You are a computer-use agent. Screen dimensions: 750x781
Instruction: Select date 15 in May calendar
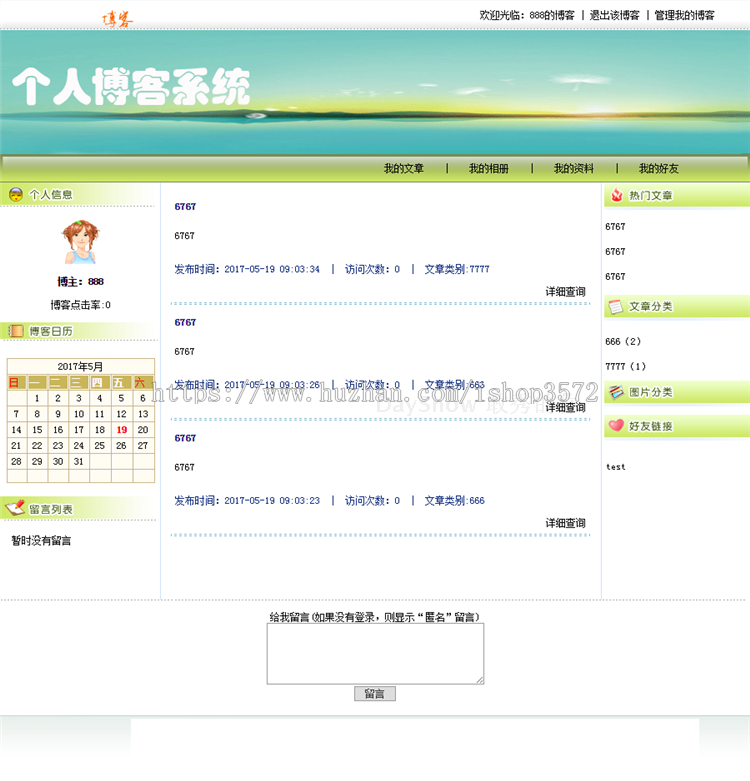[37, 429]
